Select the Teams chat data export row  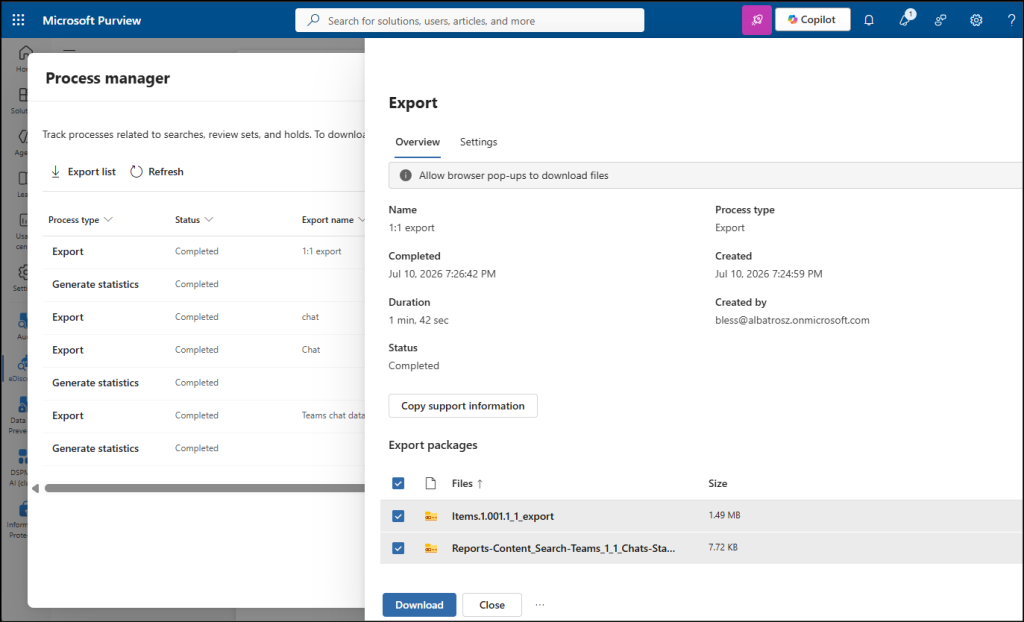[x=203, y=416]
